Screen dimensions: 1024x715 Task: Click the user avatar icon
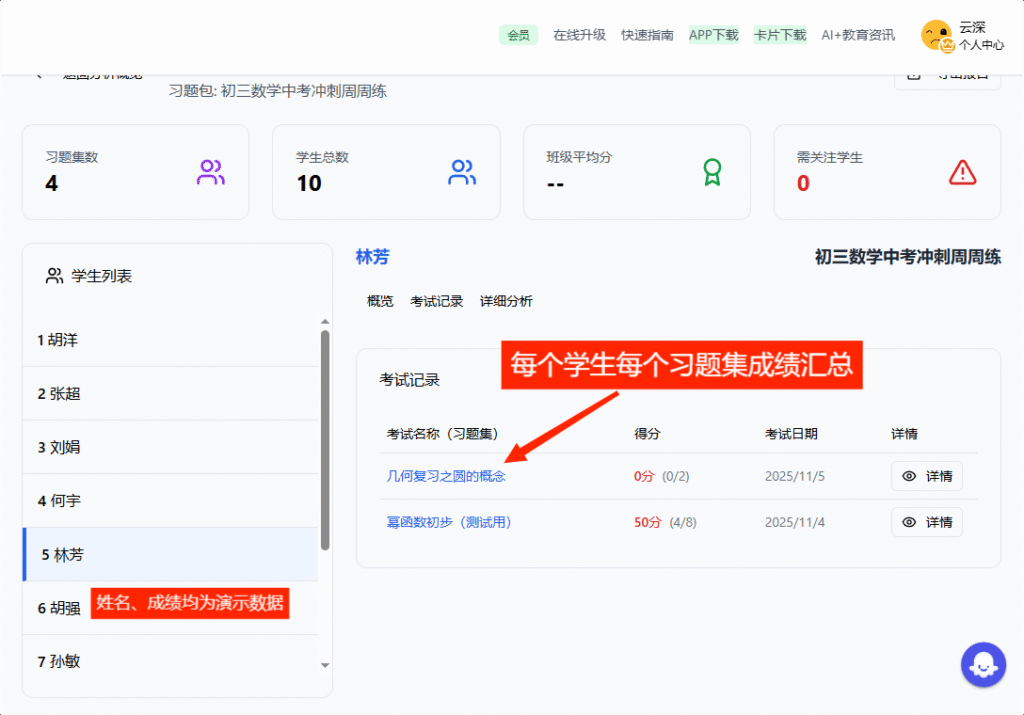coord(937,35)
